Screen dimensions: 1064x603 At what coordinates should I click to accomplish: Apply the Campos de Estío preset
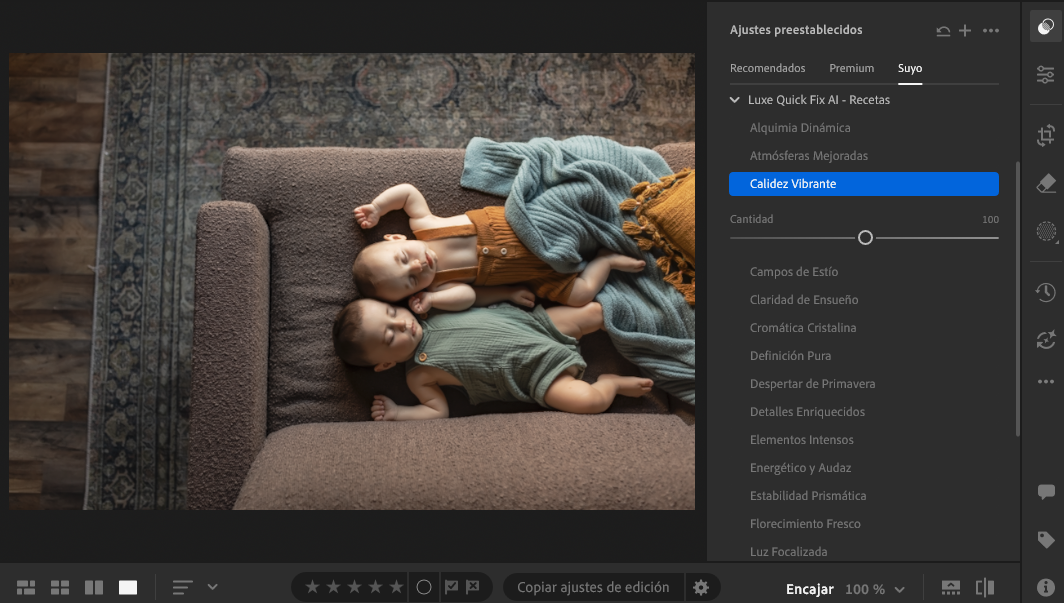(794, 272)
